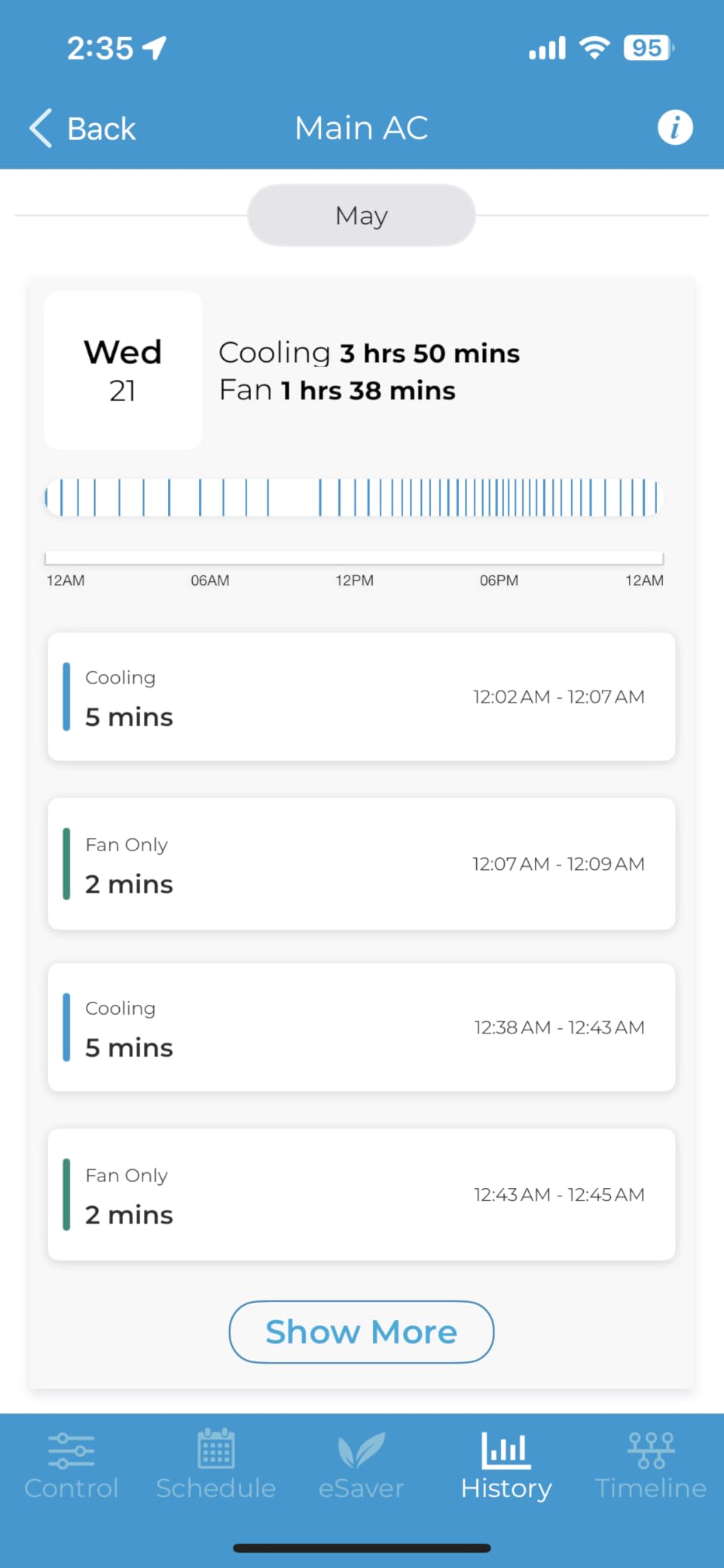Tap the back chevron arrow
The height and width of the screenshot is (1568, 724).
pyautogui.click(x=41, y=127)
